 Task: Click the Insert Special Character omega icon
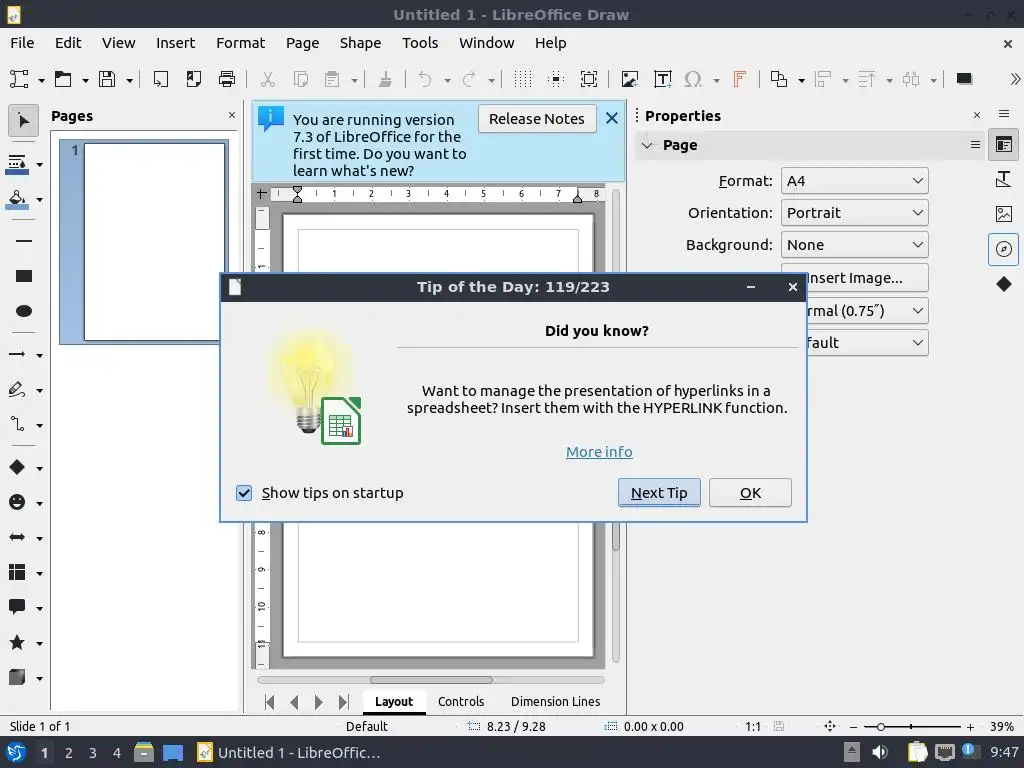(693, 79)
